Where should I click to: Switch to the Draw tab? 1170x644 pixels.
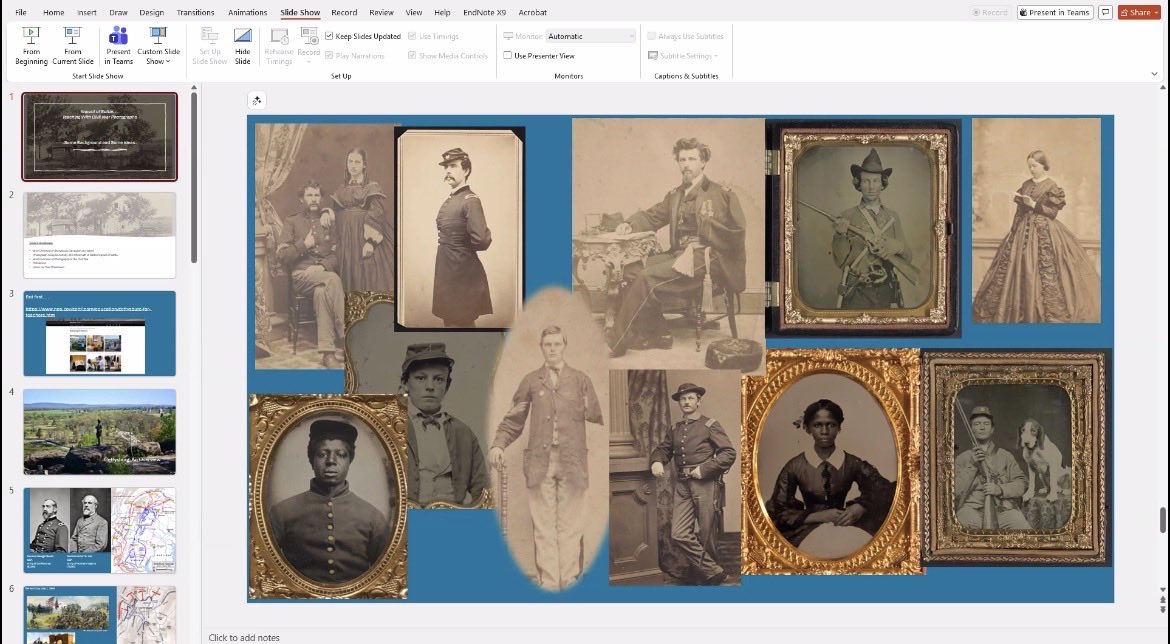coord(118,12)
